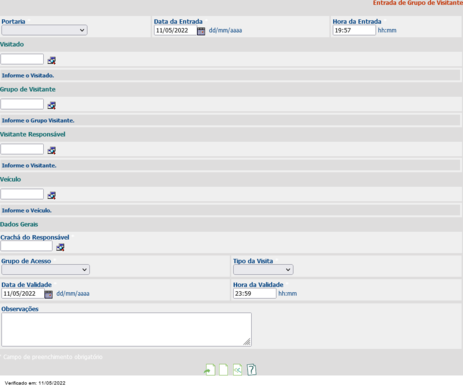Click the 'dd/mm/aaaa' hint beside Data de Validade
The image size is (463, 390).
click(x=73, y=294)
